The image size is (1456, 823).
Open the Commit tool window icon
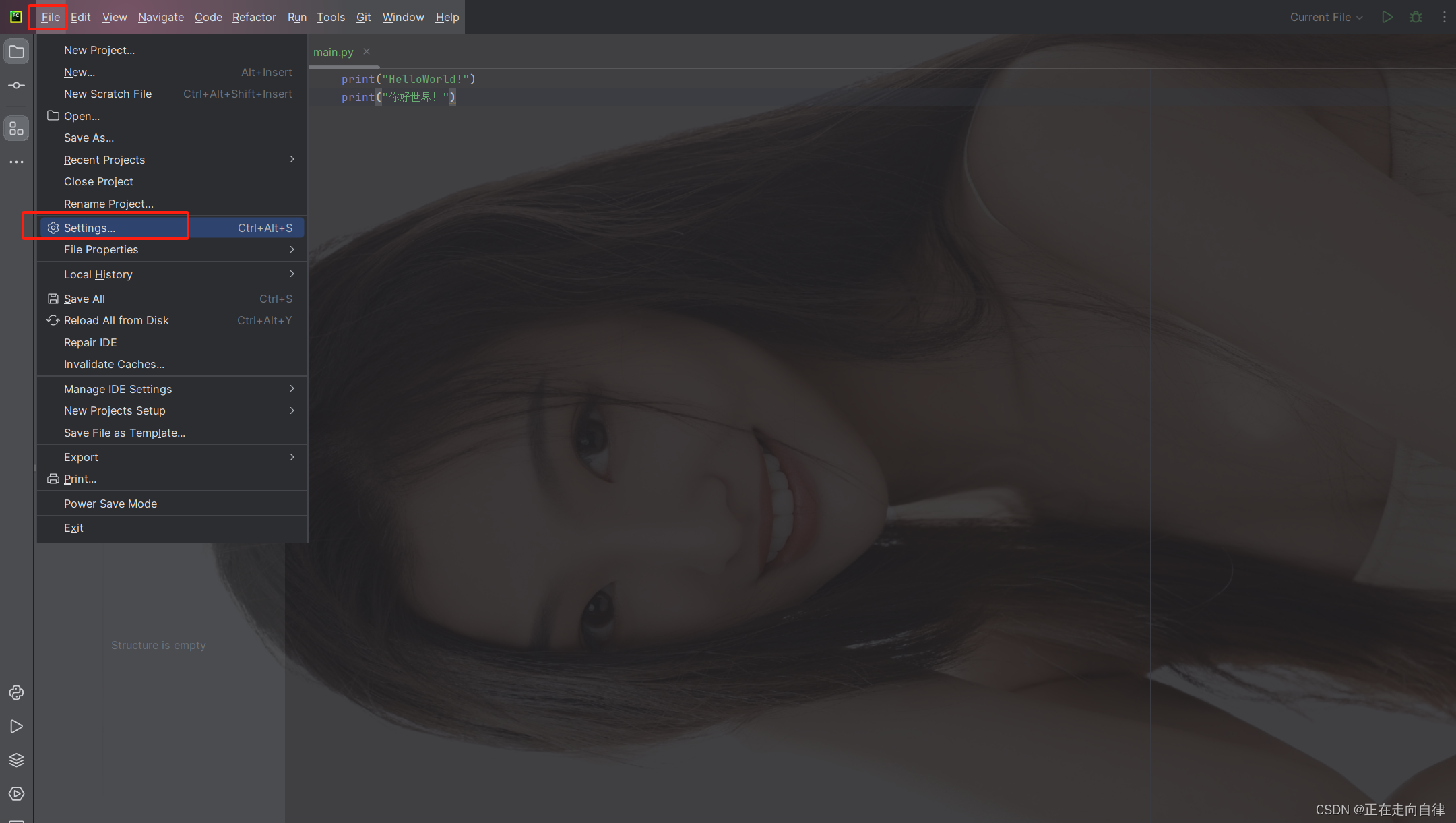tap(16, 86)
